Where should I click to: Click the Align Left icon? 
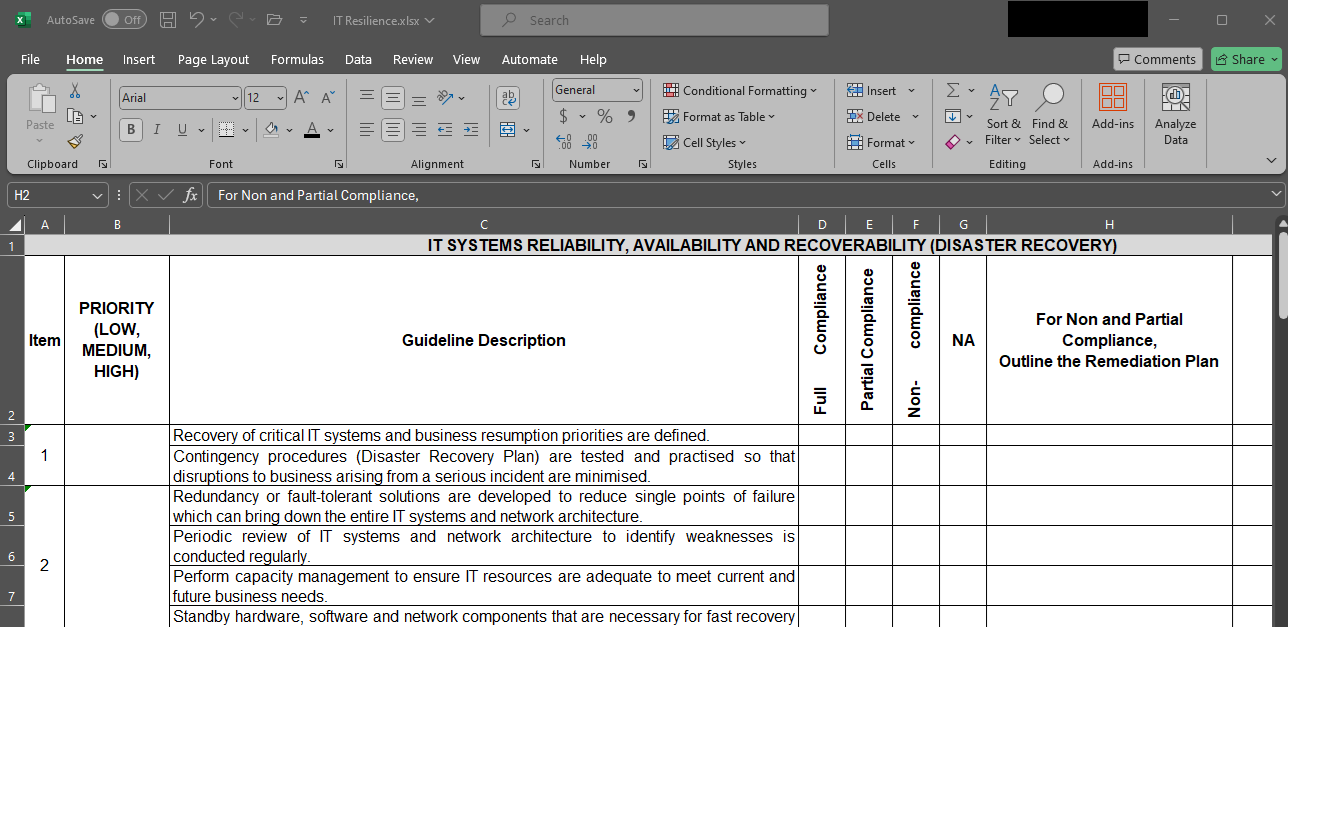[367, 130]
